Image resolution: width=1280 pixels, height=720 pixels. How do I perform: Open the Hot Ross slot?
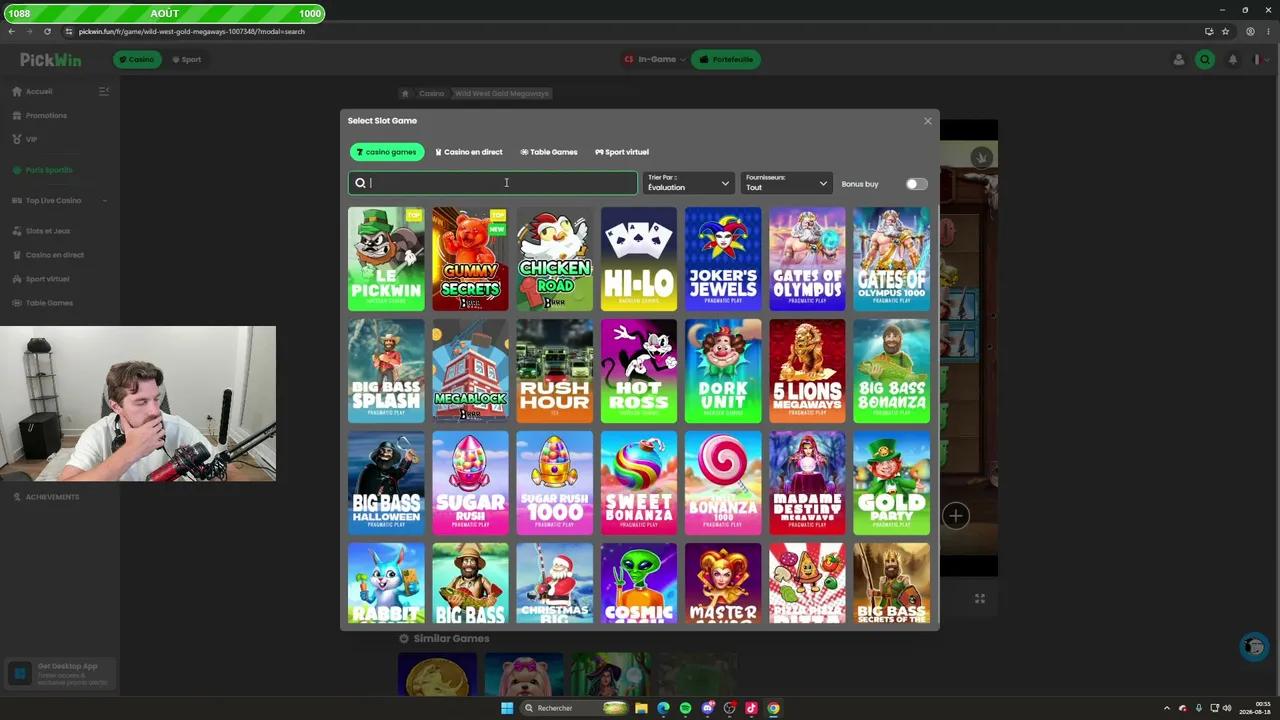pyautogui.click(x=638, y=371)
